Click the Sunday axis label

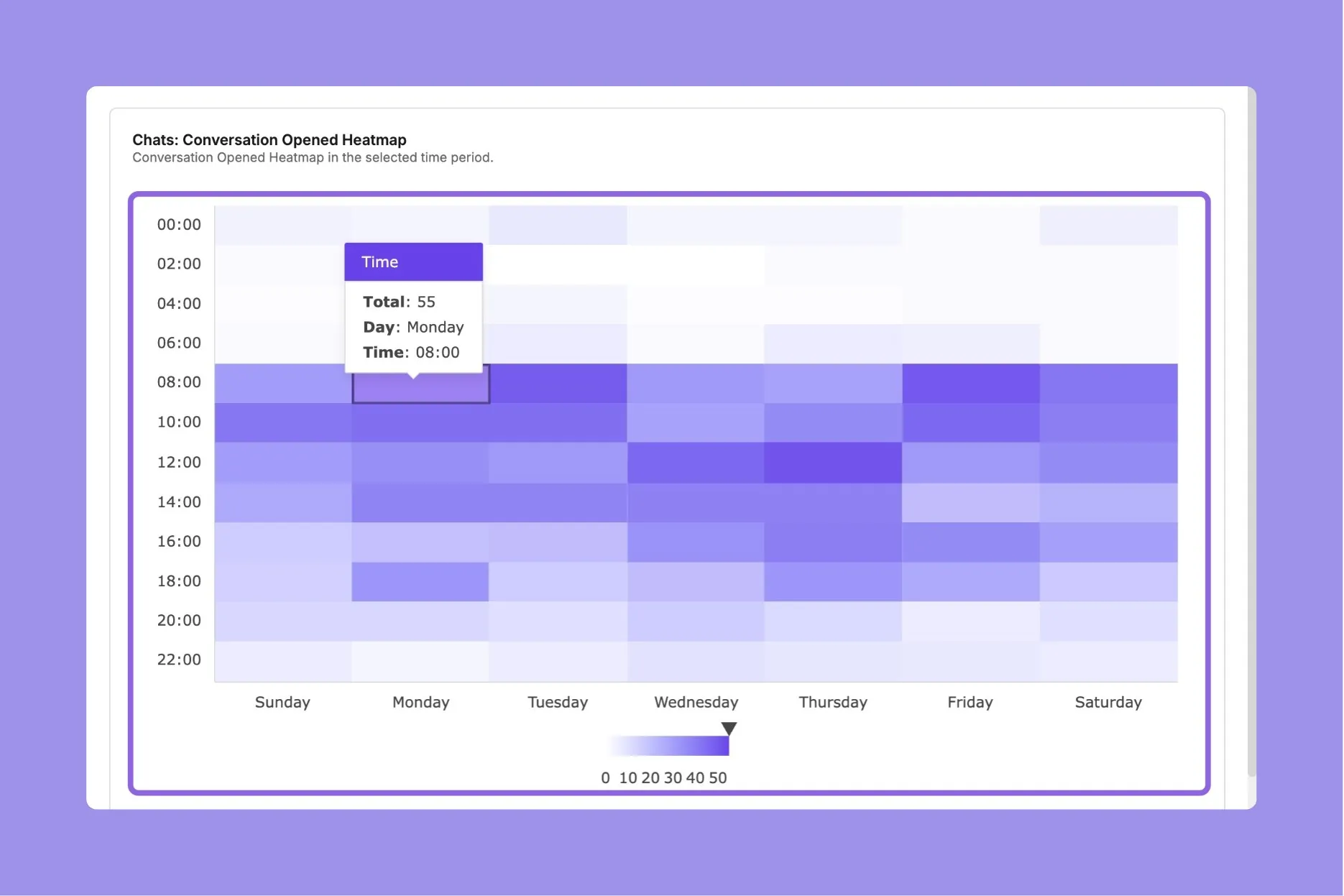(282, 702)
